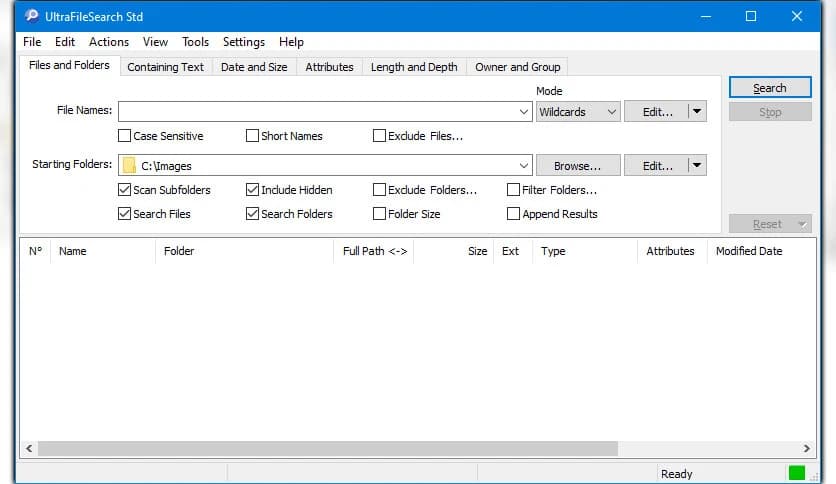Uncheck the Search Files option
The height and width of the screenshot is (484, 836).
(124, 214)
